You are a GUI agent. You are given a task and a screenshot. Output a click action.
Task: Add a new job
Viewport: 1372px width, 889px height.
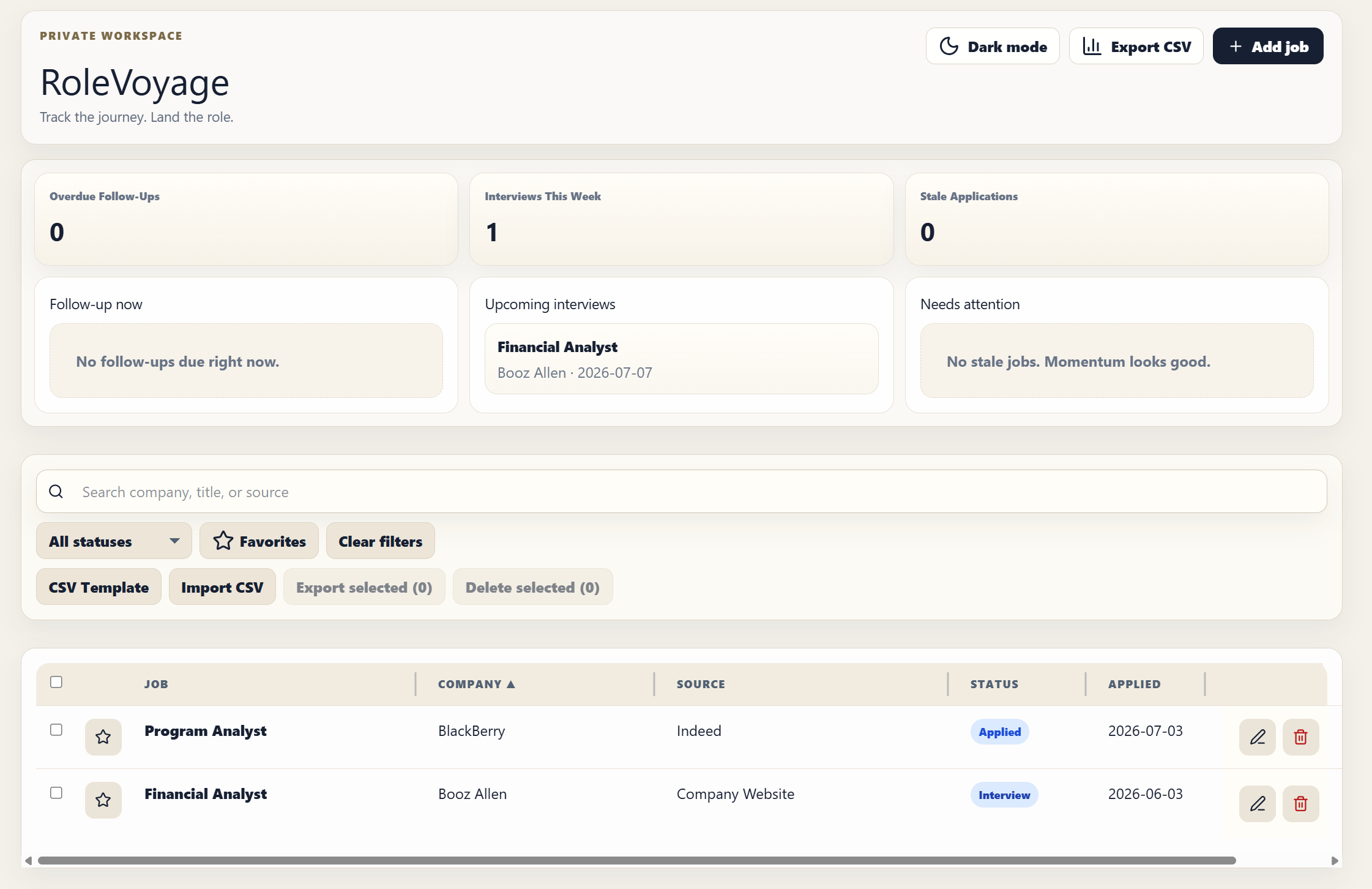pyautogui.click(x=1268, y=46)
